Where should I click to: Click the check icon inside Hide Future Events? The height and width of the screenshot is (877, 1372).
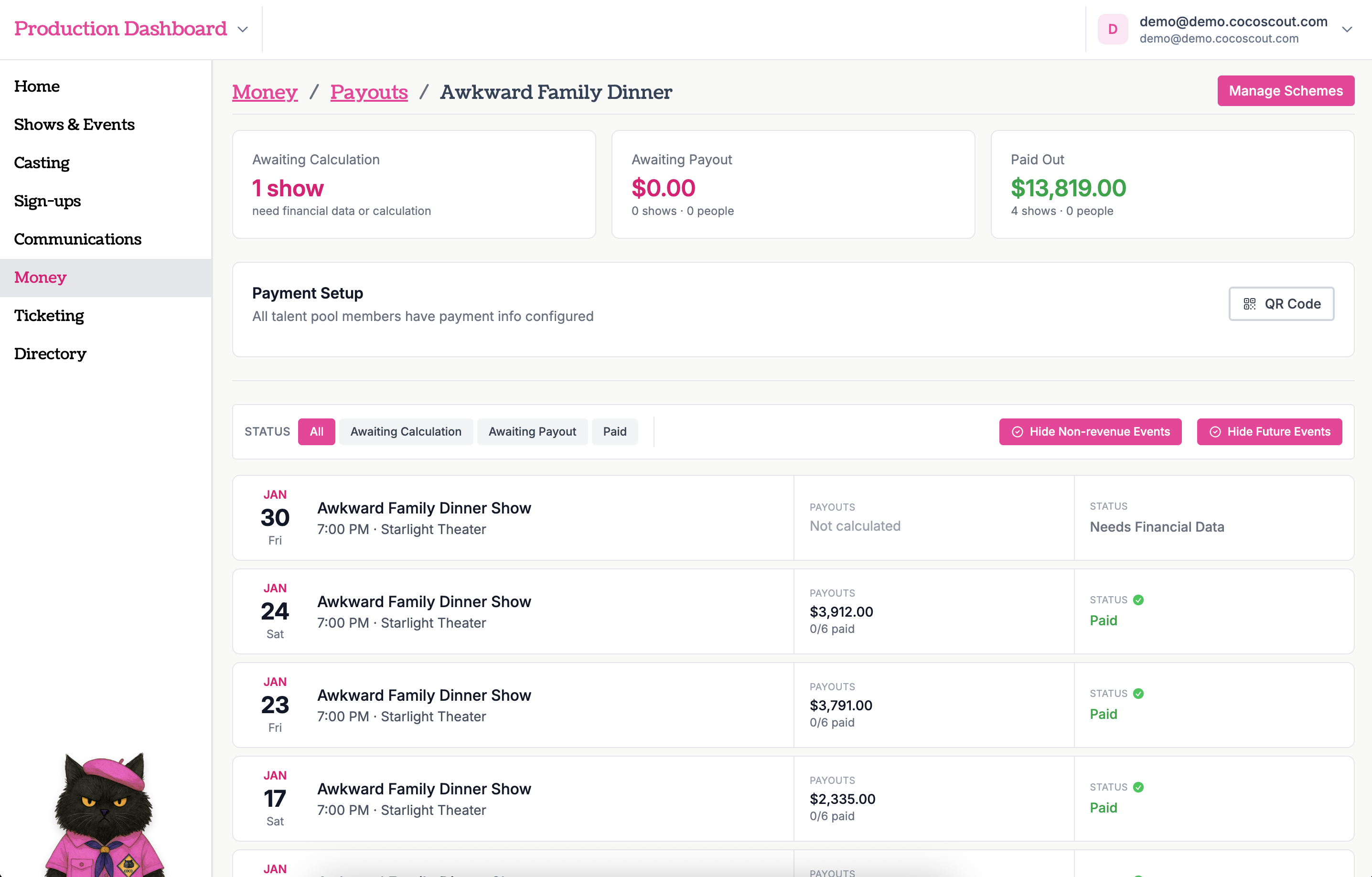click(1215, 431)
